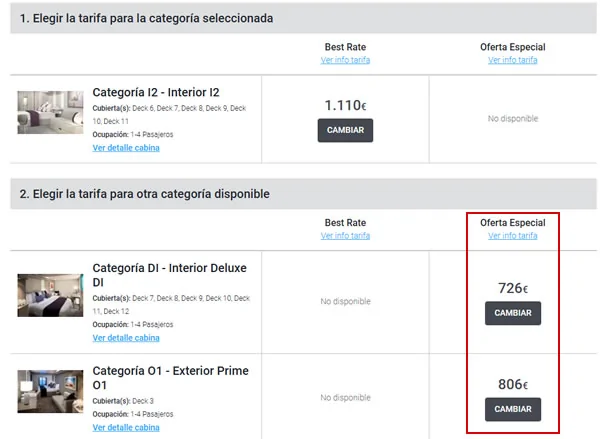Click 'Ver info tarifa' under Oferta Especial in section 2

click(x=512, y=236)
